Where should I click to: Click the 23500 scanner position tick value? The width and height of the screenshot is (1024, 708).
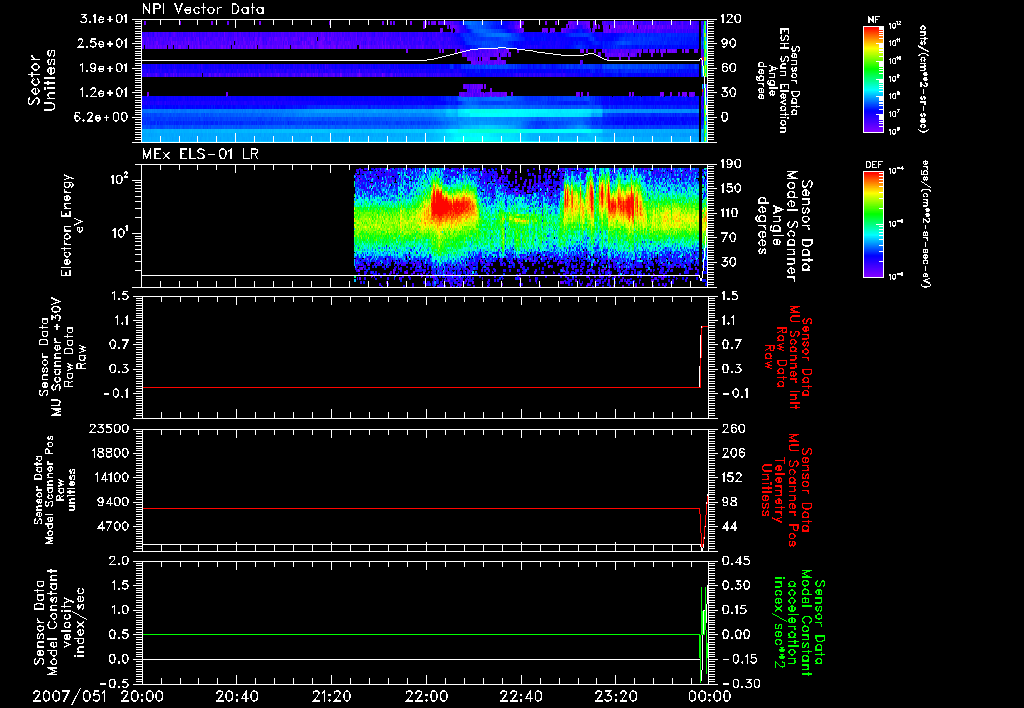click(109, 429)
